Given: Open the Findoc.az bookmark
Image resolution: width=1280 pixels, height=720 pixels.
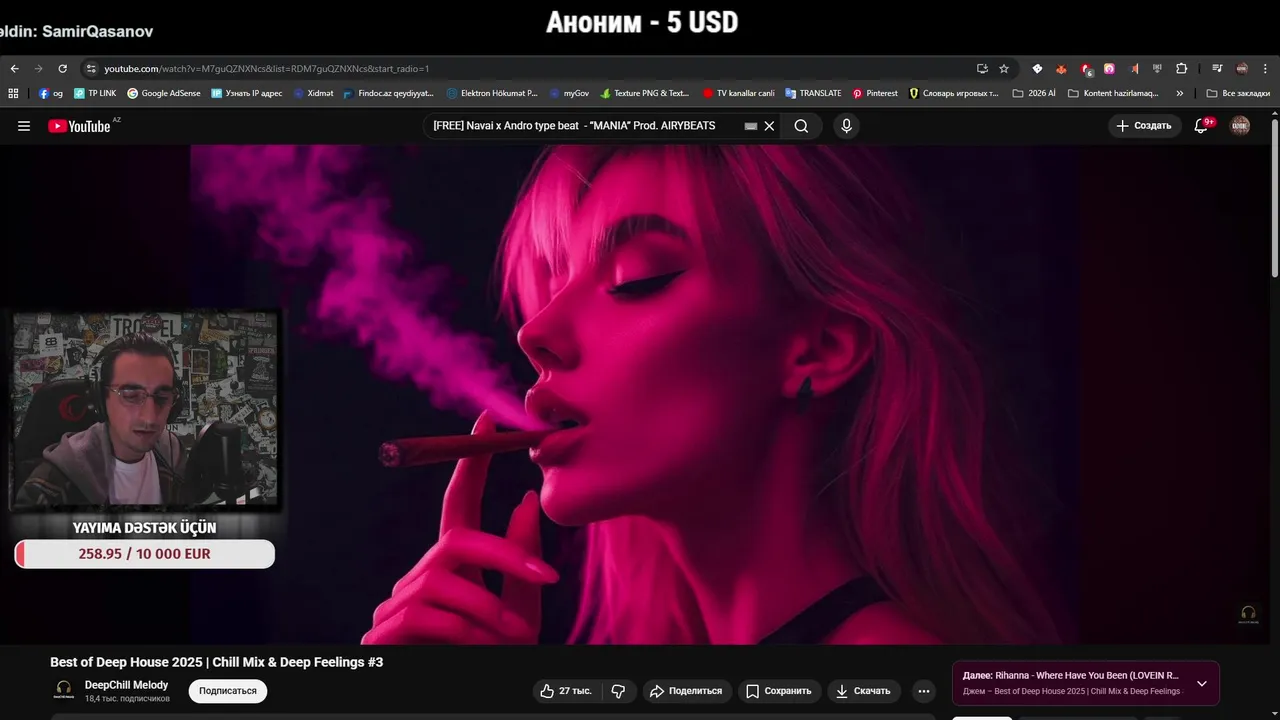Looking at the screenshot, I should click(389, 93).
